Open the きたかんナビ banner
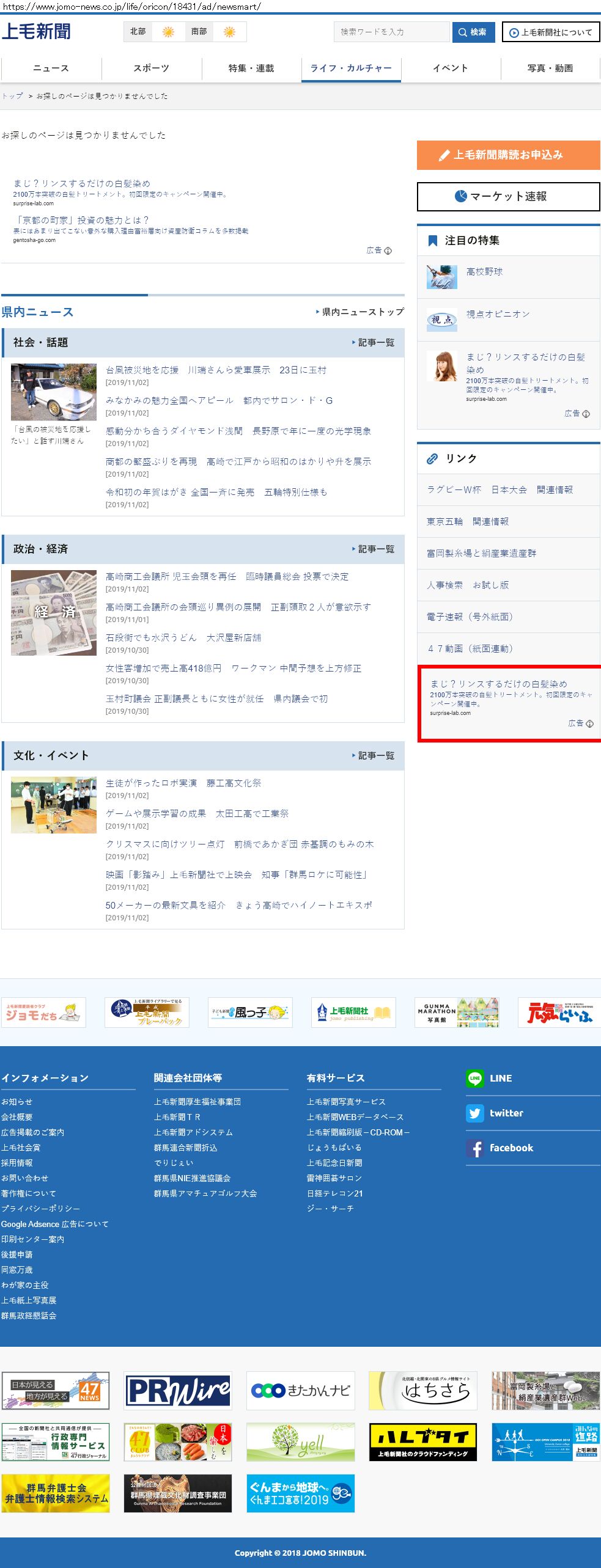601x1568 pixels. [300, 1390]
